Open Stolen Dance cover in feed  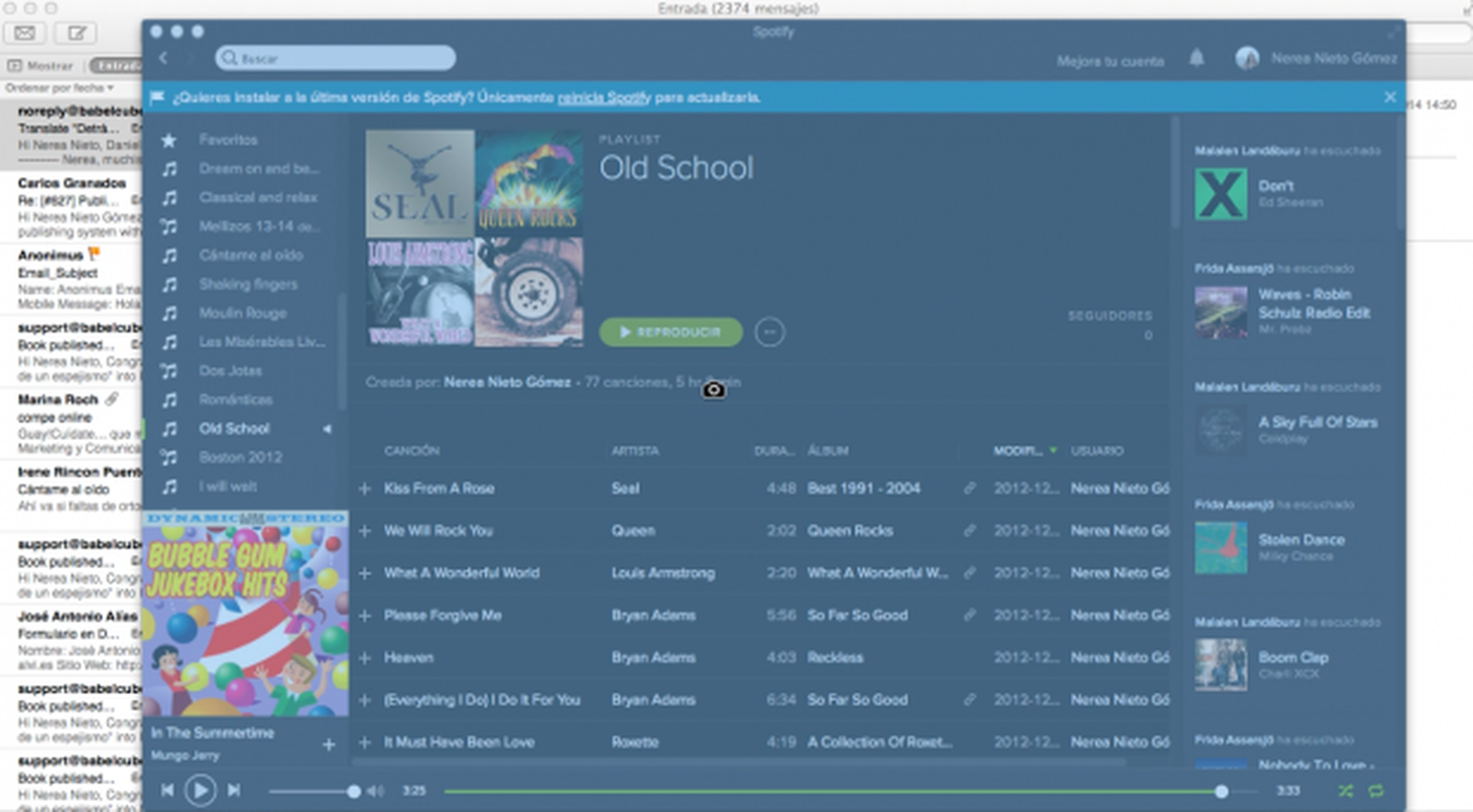1221,547
